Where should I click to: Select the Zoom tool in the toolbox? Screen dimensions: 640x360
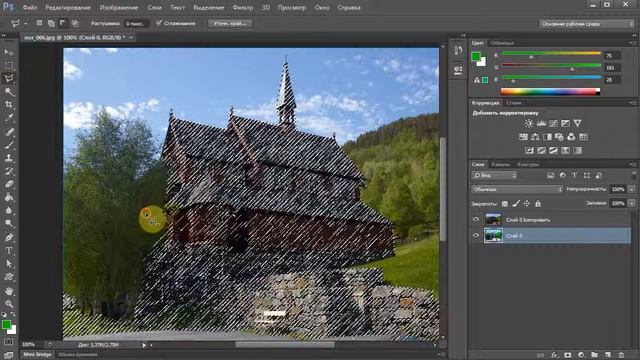[9, 304]
